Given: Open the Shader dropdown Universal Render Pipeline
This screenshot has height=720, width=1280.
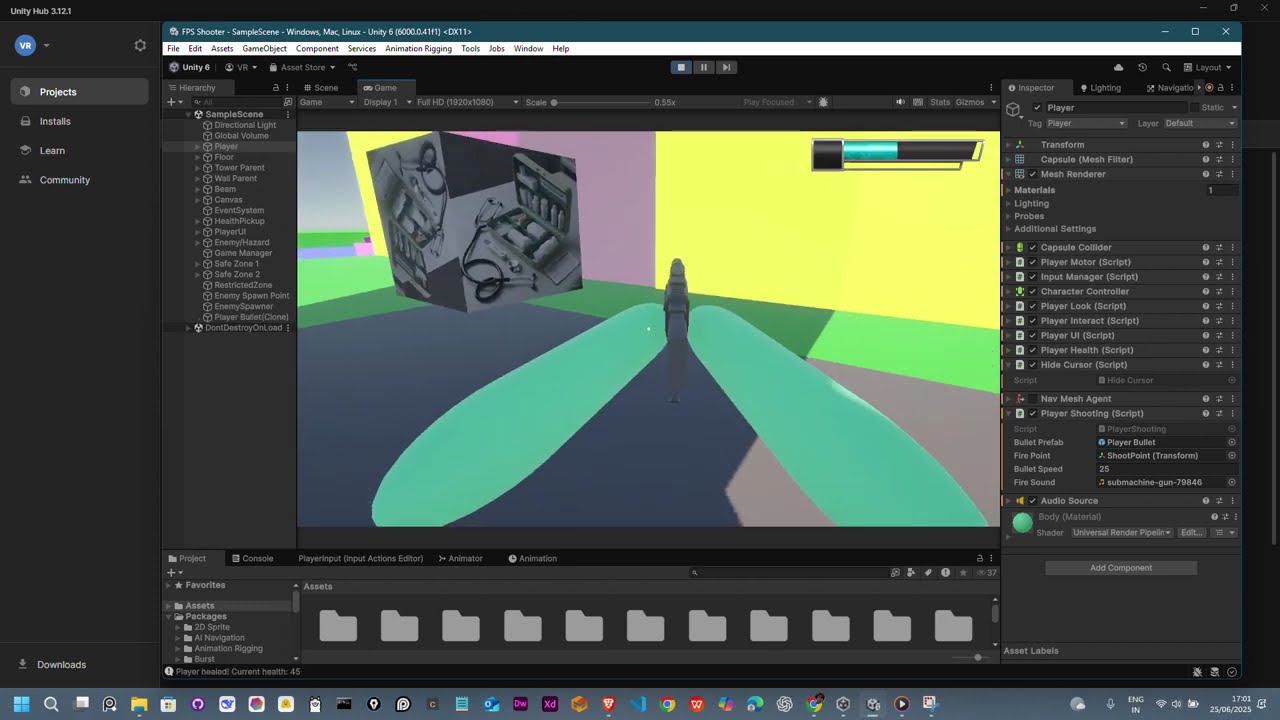Looking at the screenshot, I should 1122,533.
